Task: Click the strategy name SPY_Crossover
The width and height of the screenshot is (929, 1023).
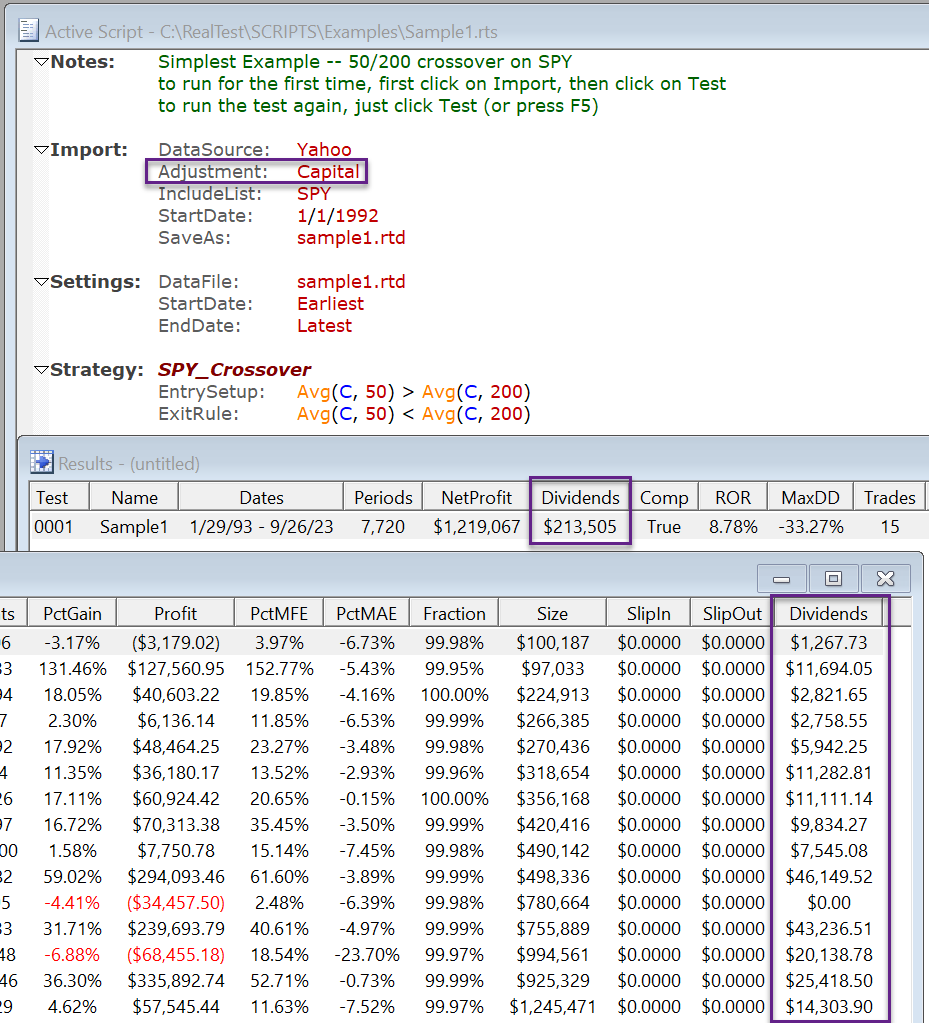Action: [234, 370]
